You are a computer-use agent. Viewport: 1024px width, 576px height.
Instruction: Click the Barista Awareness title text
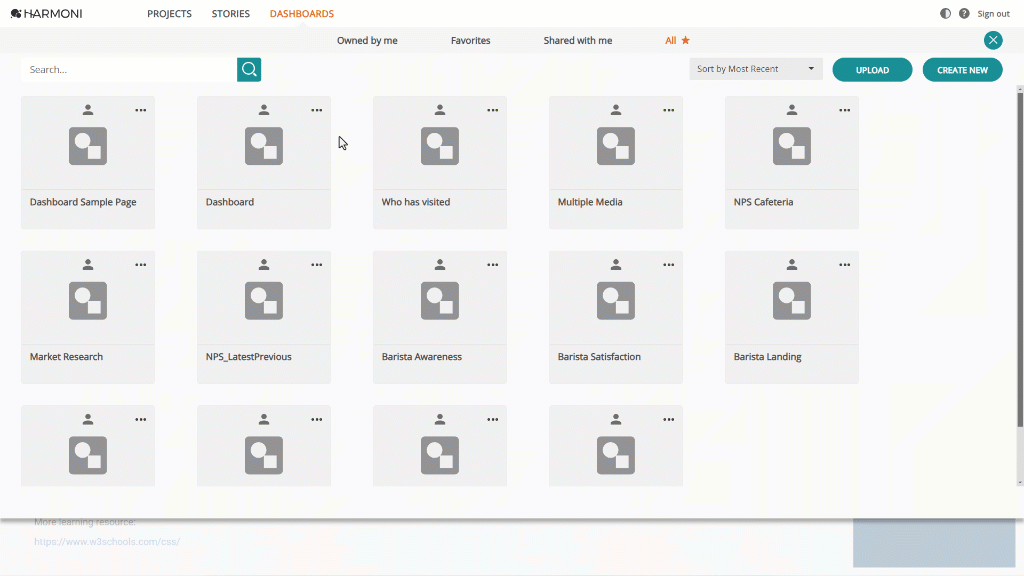tap(421, 357)
